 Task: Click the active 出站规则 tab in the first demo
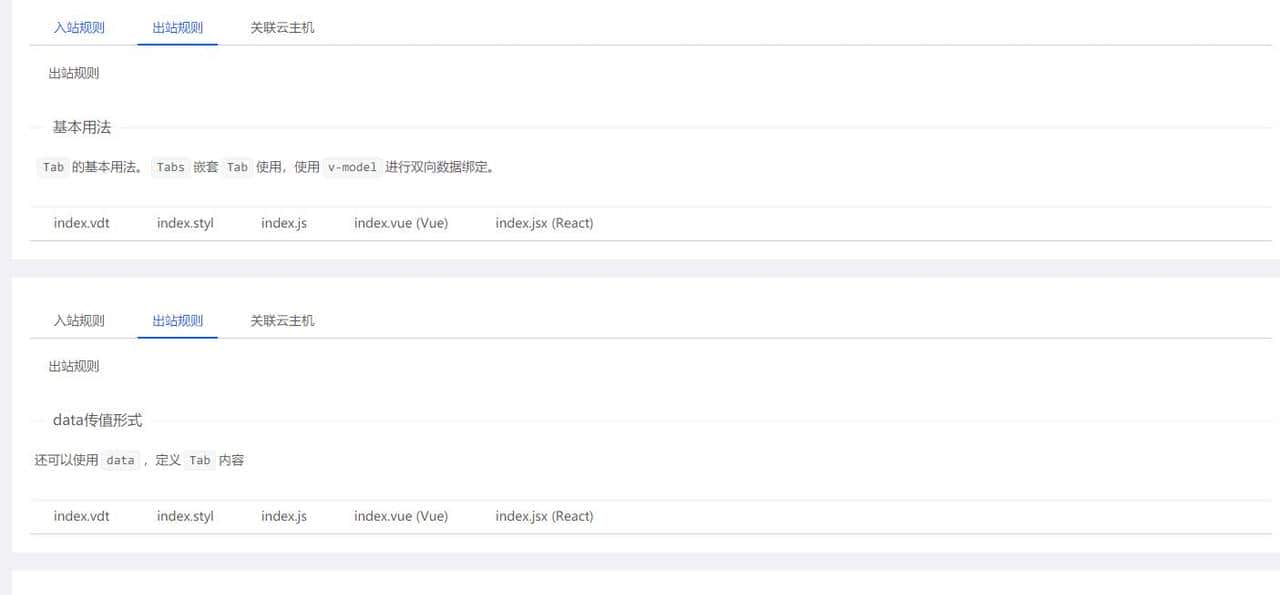(177, 27)
